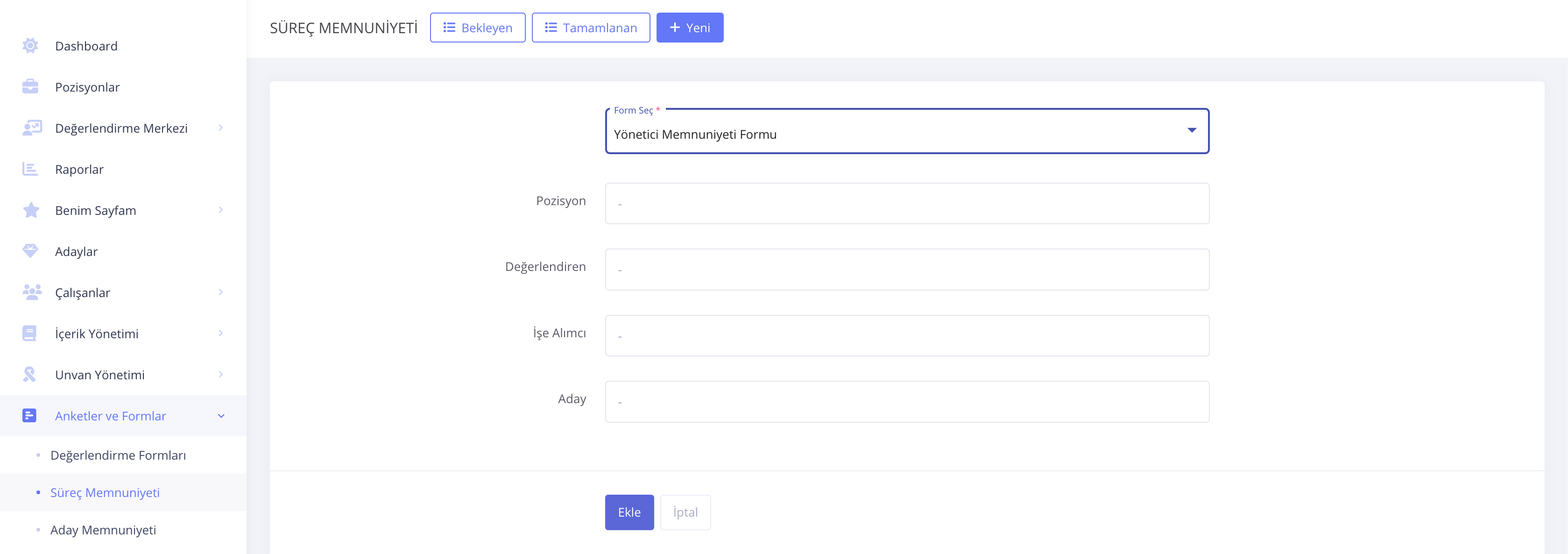Click the Adaylar diamond icon

(30, 251)
